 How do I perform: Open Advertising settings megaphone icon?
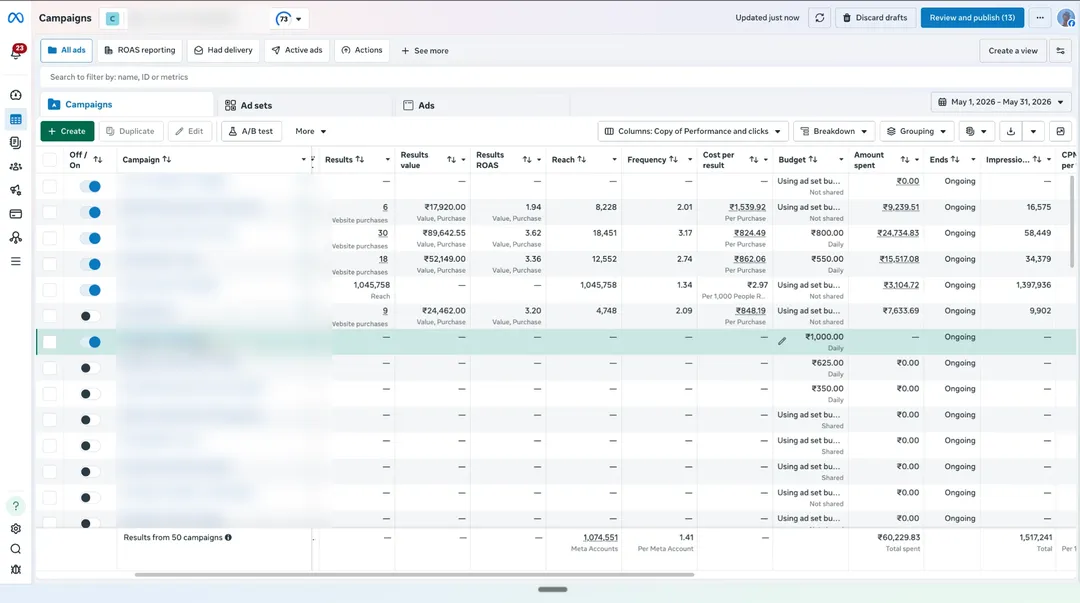point(16,190)
